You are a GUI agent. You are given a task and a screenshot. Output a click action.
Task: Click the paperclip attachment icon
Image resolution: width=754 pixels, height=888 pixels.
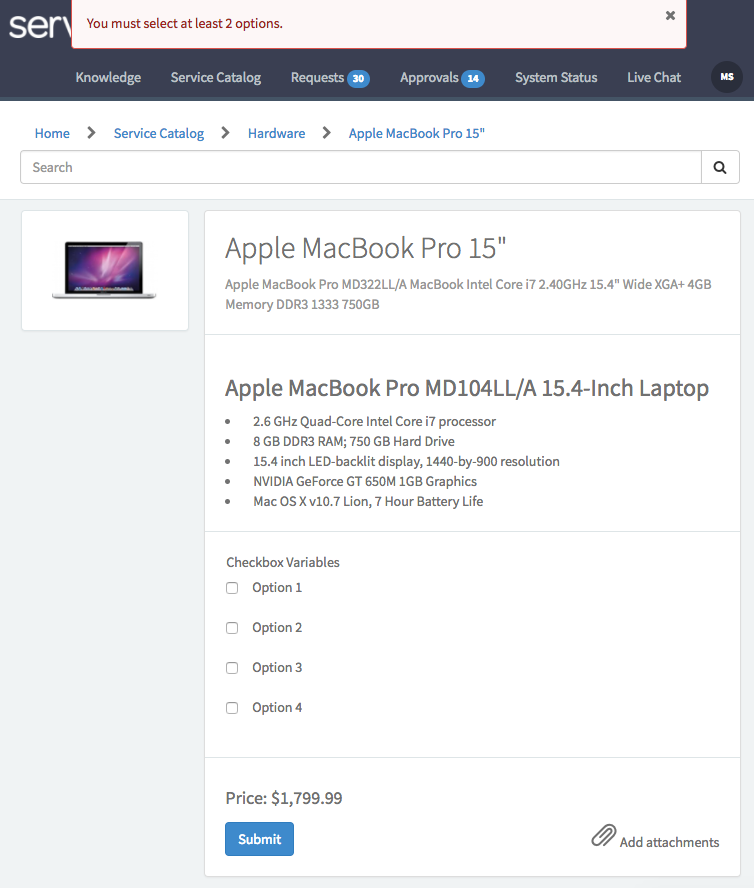tap(603, 836)
